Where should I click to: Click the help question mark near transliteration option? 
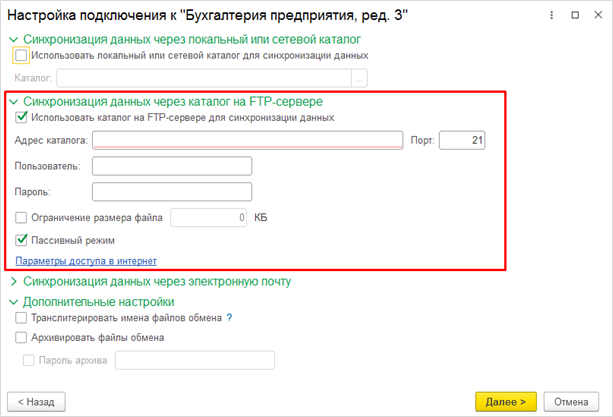229,318
